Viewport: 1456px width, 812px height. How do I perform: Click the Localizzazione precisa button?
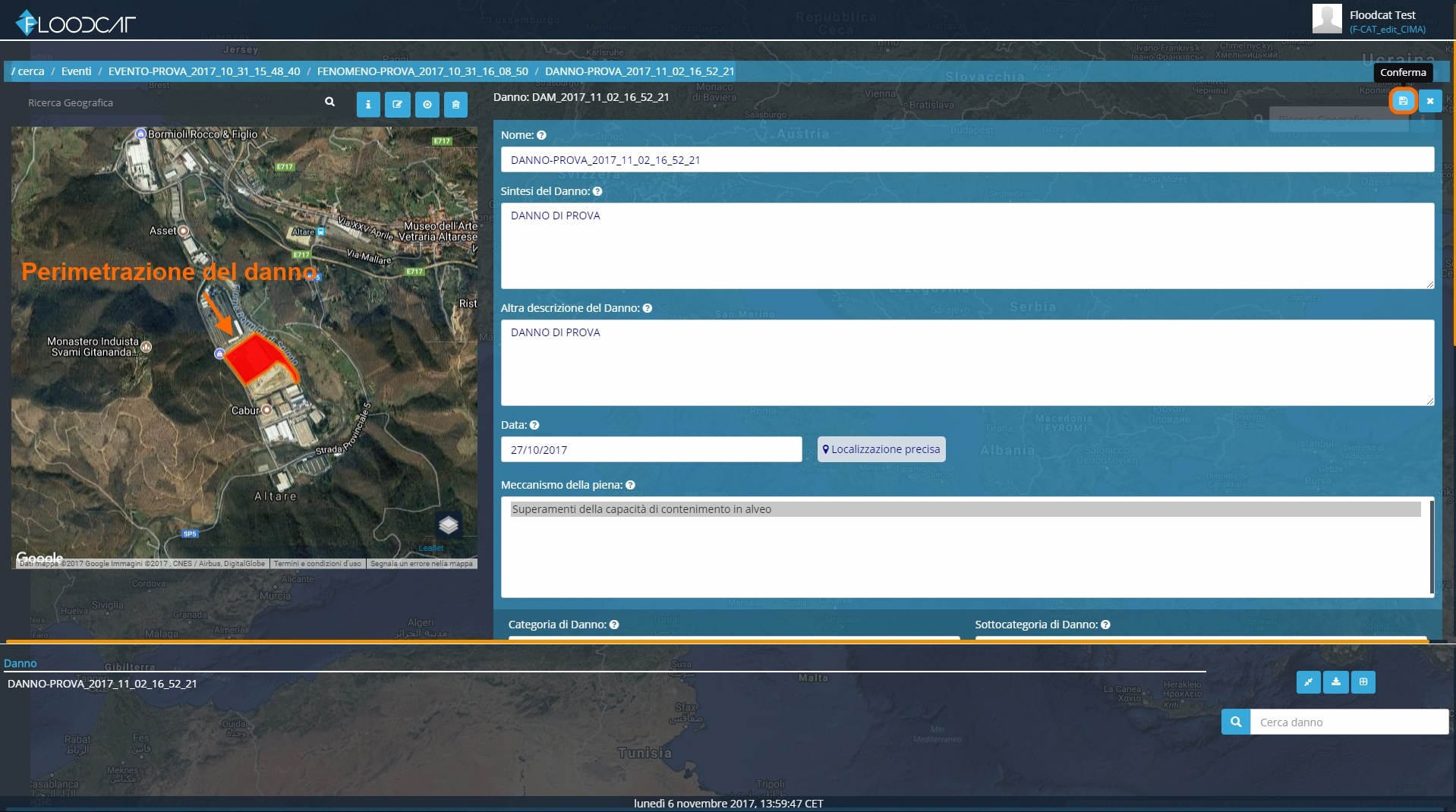pos(881,449)
